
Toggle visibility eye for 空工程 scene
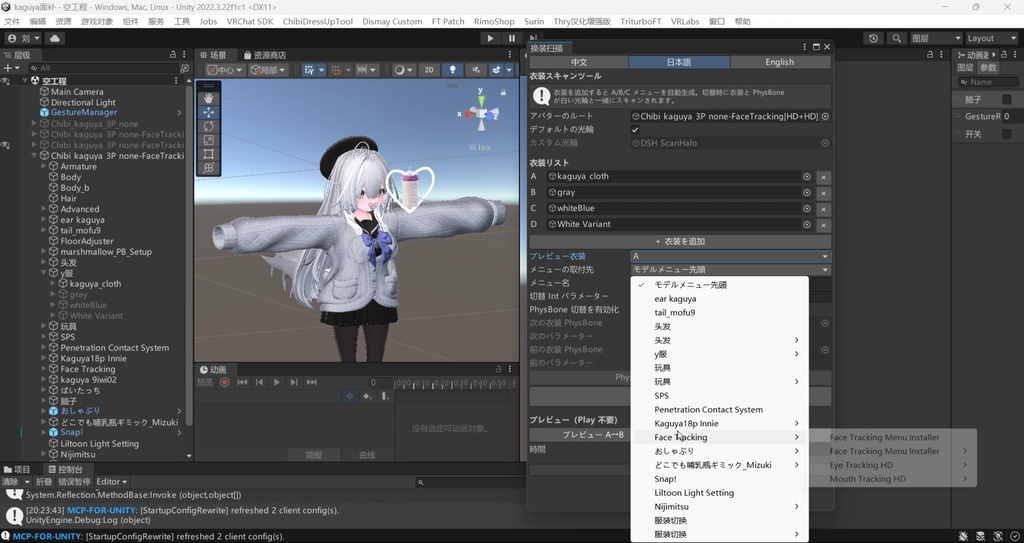pos(6,81)
